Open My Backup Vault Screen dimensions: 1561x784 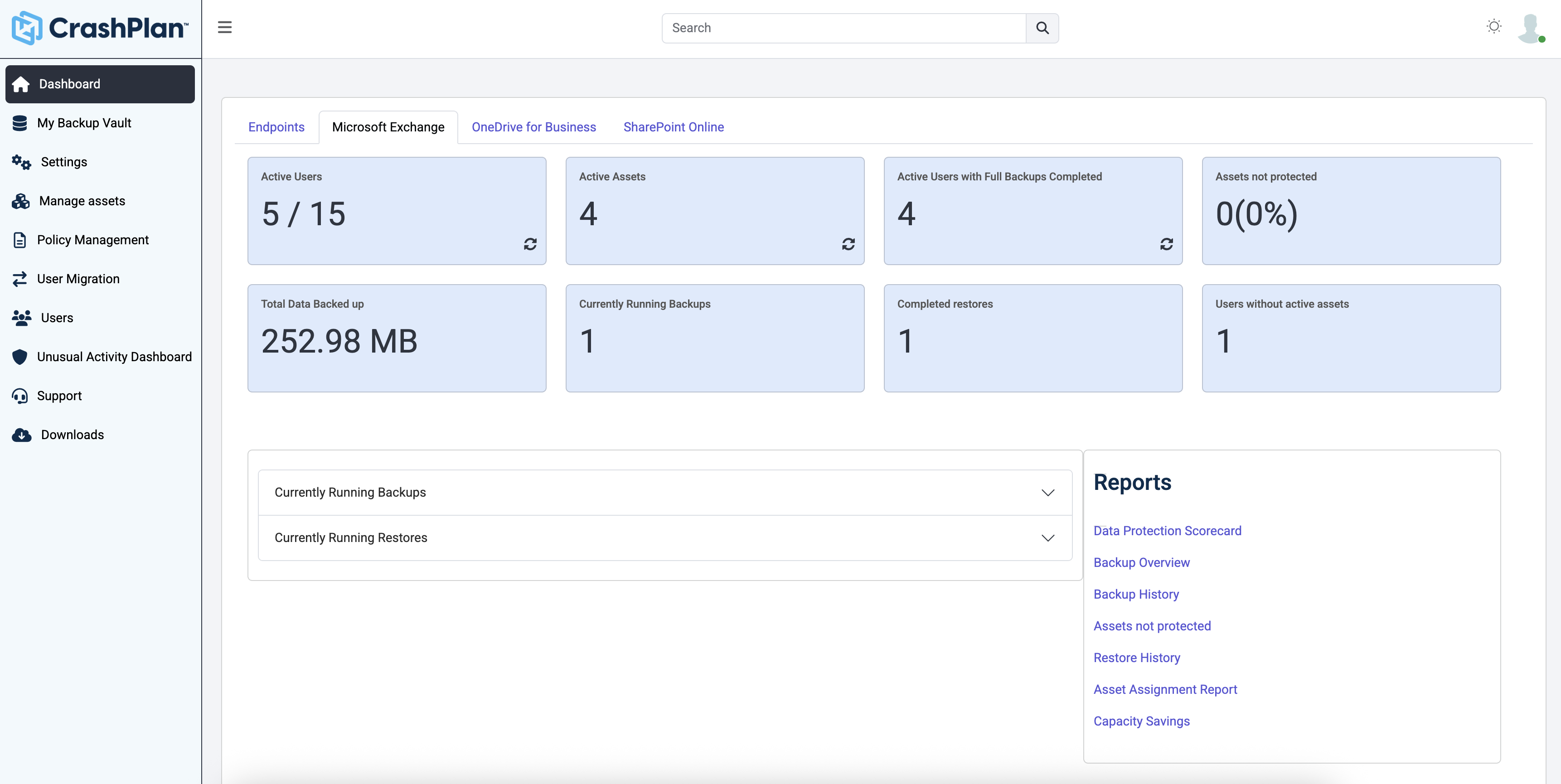point(85,122)
